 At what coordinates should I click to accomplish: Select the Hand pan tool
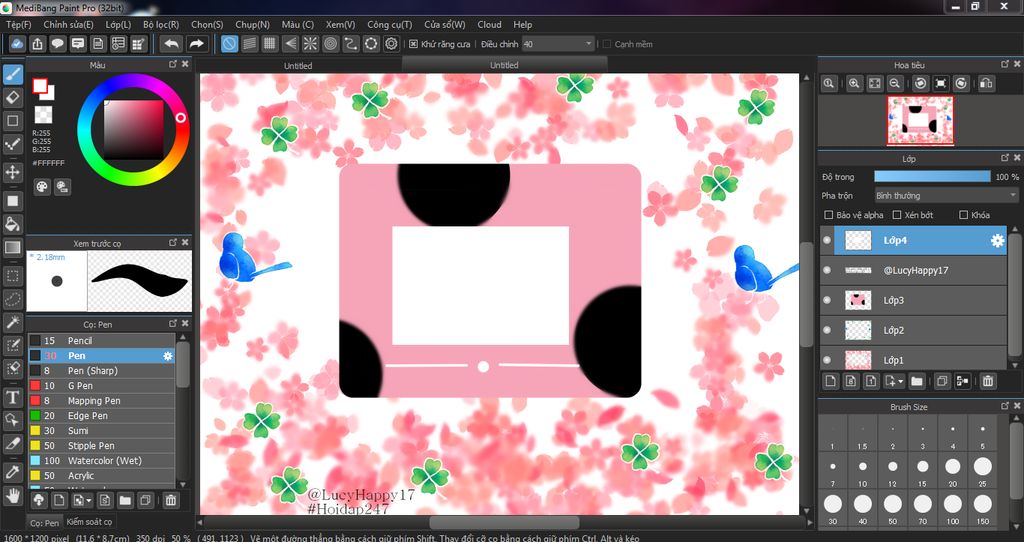[12, 495]
